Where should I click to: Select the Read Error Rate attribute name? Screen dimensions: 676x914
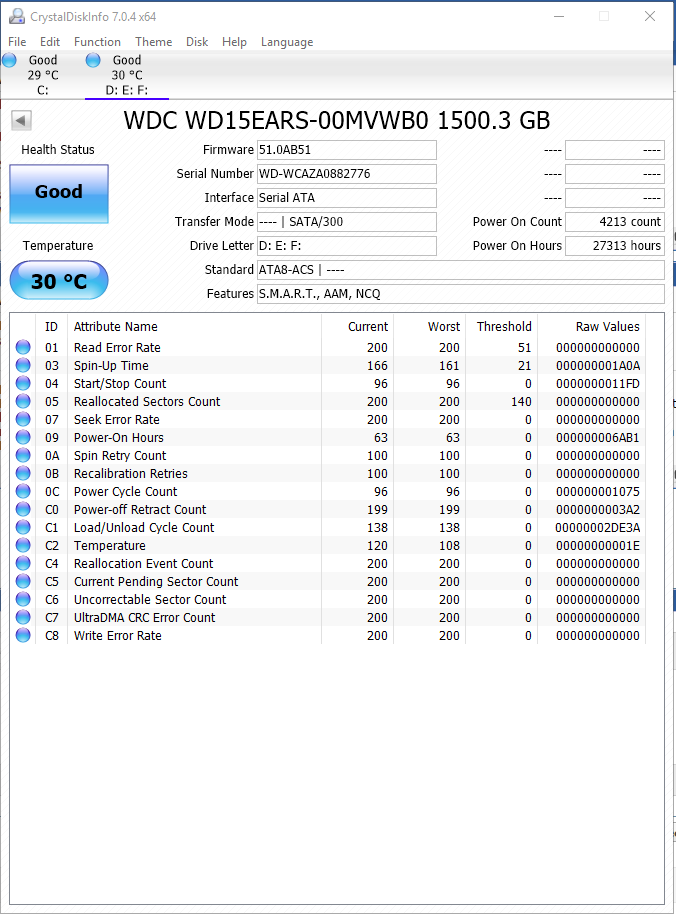pos(117,347)
